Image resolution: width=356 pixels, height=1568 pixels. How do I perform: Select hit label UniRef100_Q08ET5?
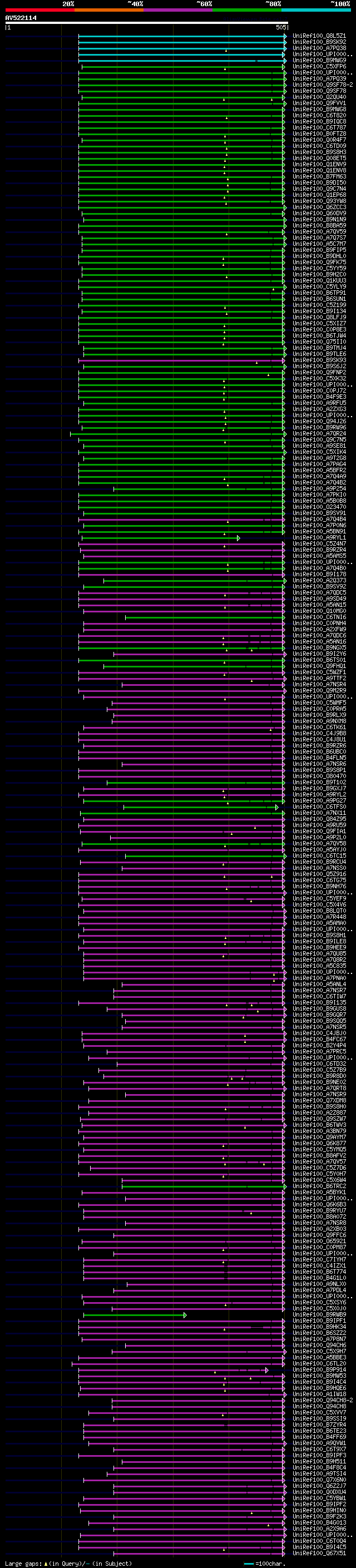coord(319,159)
